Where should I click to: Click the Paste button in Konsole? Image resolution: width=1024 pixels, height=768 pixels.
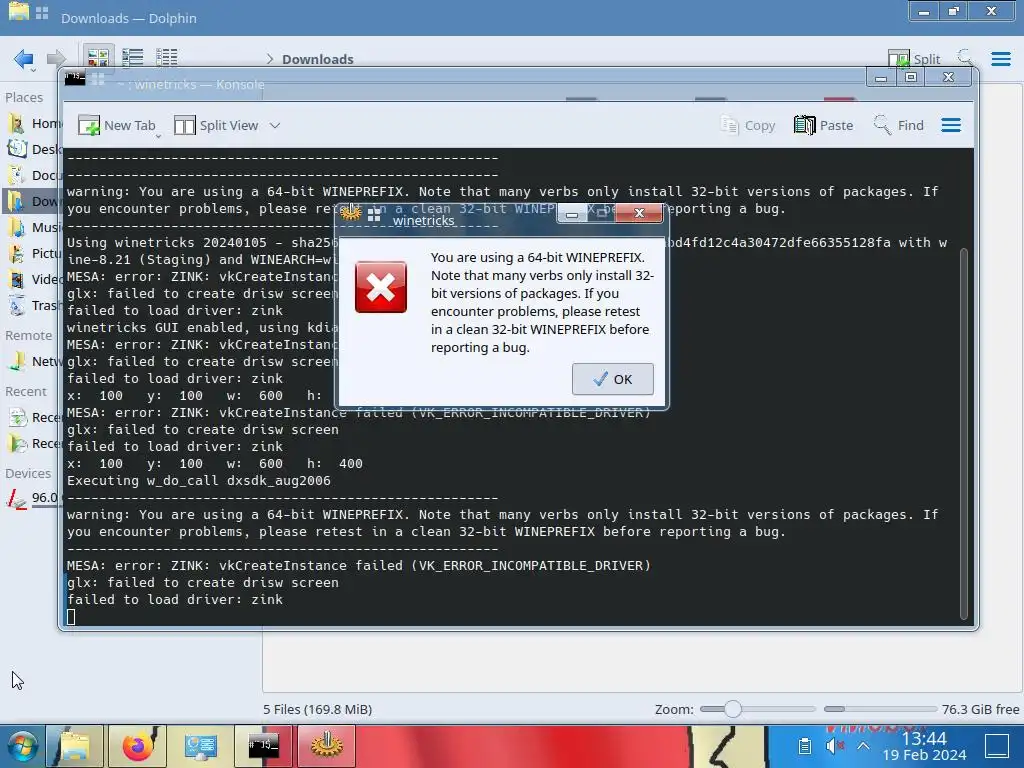click(x=824, y=125)
